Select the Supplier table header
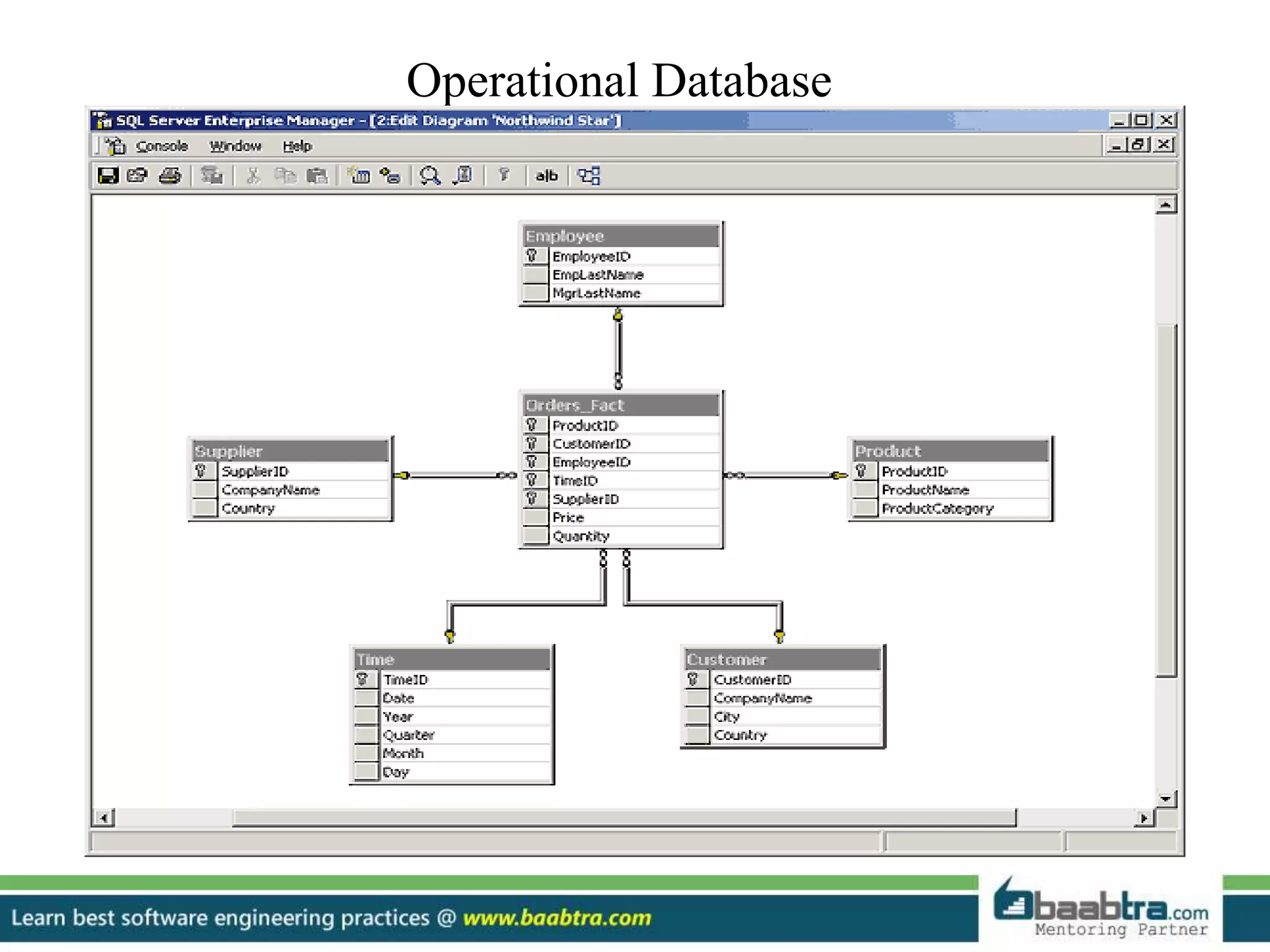 tap(290, 451)
